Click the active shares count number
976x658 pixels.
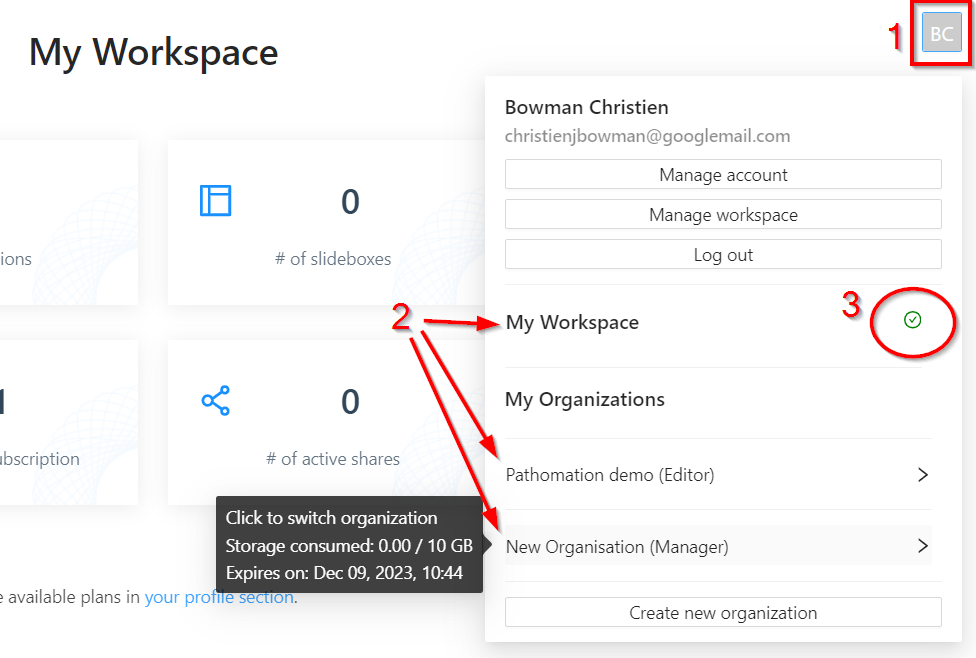tap(350, 402)
